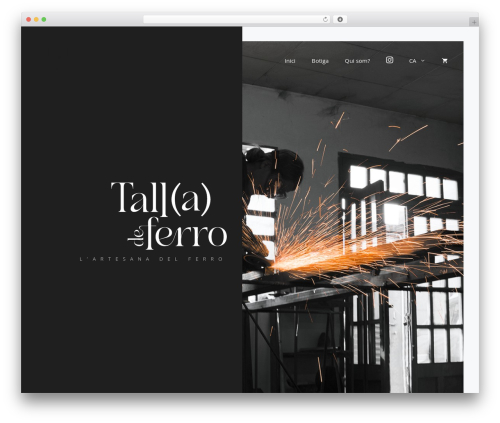Click the L'ARTESANA DEL FERRO tagline
Screen dimensions: 500x423
pyautogui.click(x=151, y=259)
